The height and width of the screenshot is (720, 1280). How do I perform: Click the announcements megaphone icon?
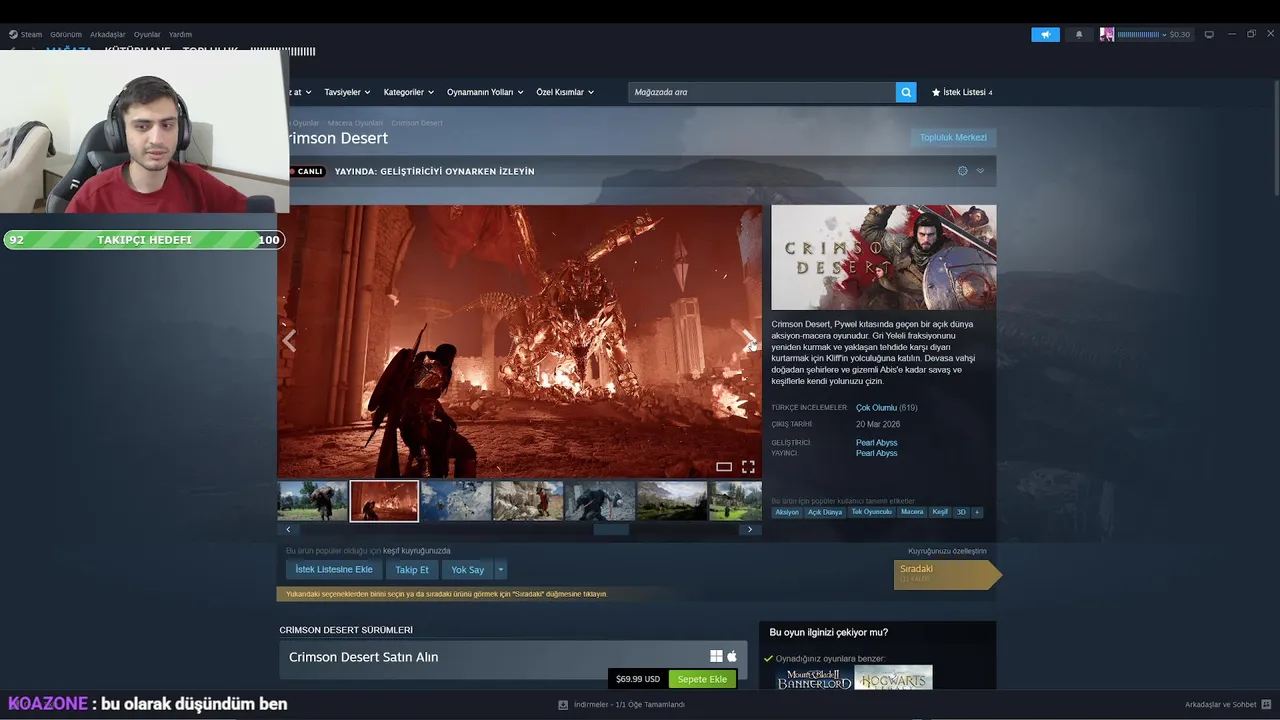(1045, 34)
